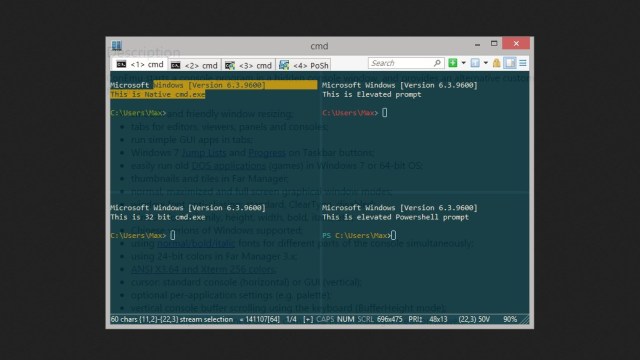Click the magnifier icon in Search box
640x360 pixels.
(437, 63)
